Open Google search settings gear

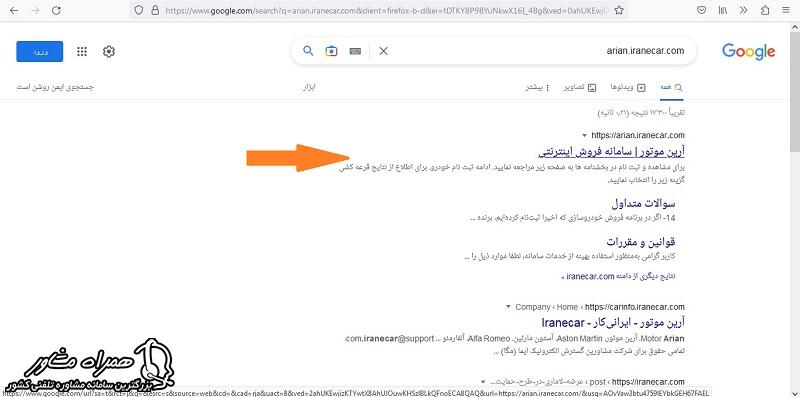click(x=109, y=52)
